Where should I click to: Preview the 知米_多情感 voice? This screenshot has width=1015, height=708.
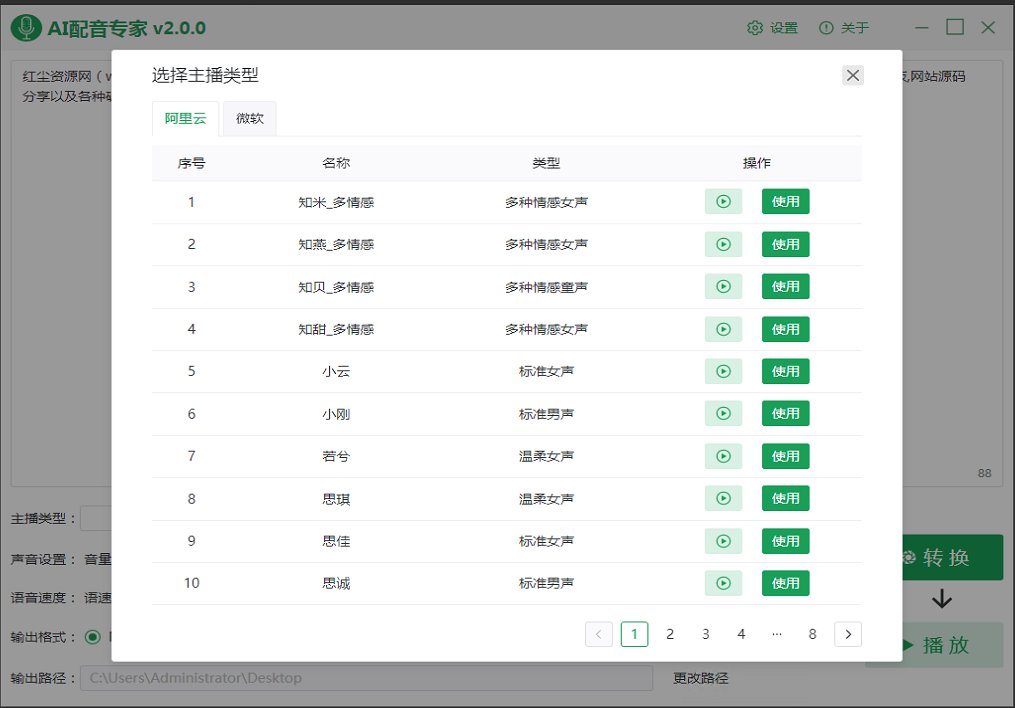pos(723,202)
